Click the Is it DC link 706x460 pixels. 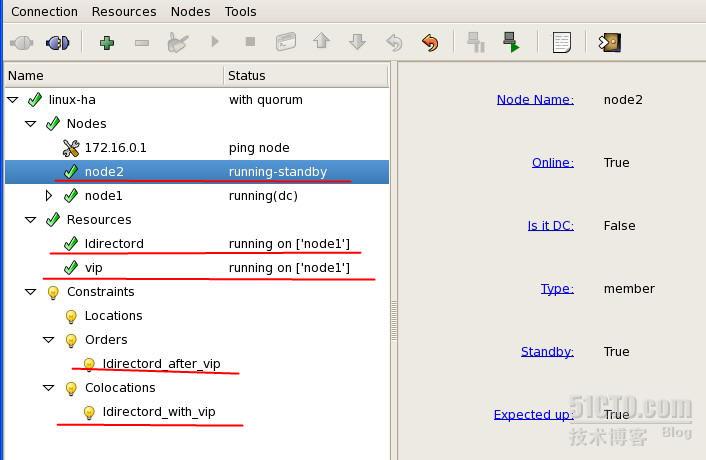550,225
